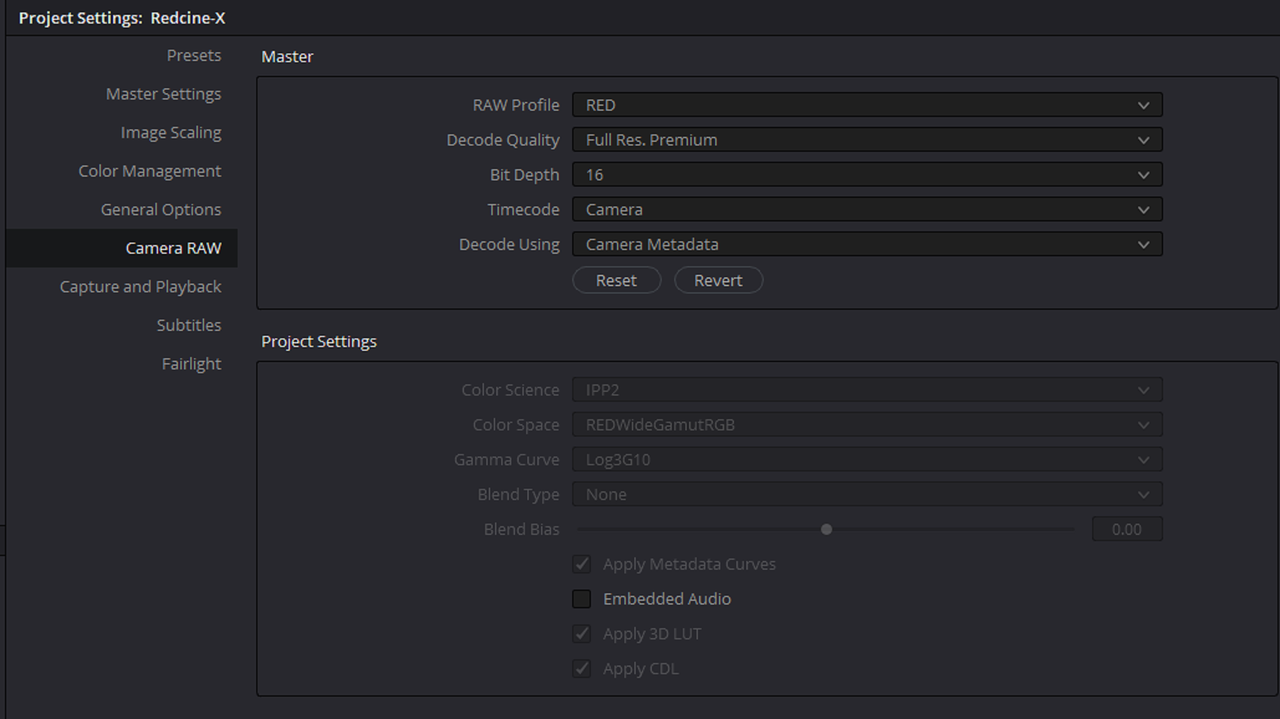Expand the Decode Quality dropdown
The image size is (1280, 719).
867,140
